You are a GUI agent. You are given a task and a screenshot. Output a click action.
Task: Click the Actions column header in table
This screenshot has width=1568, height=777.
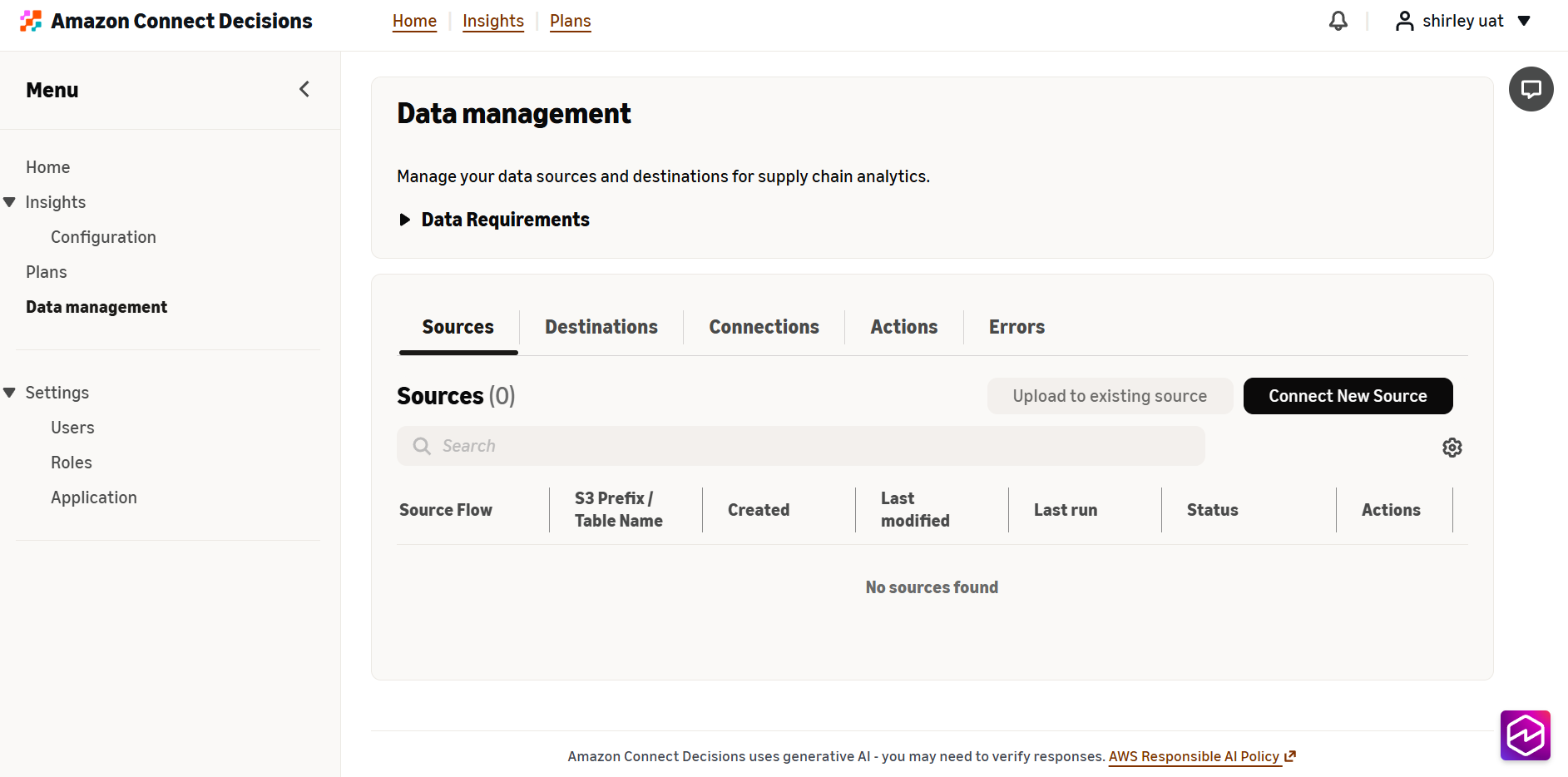coord(1391,510)
